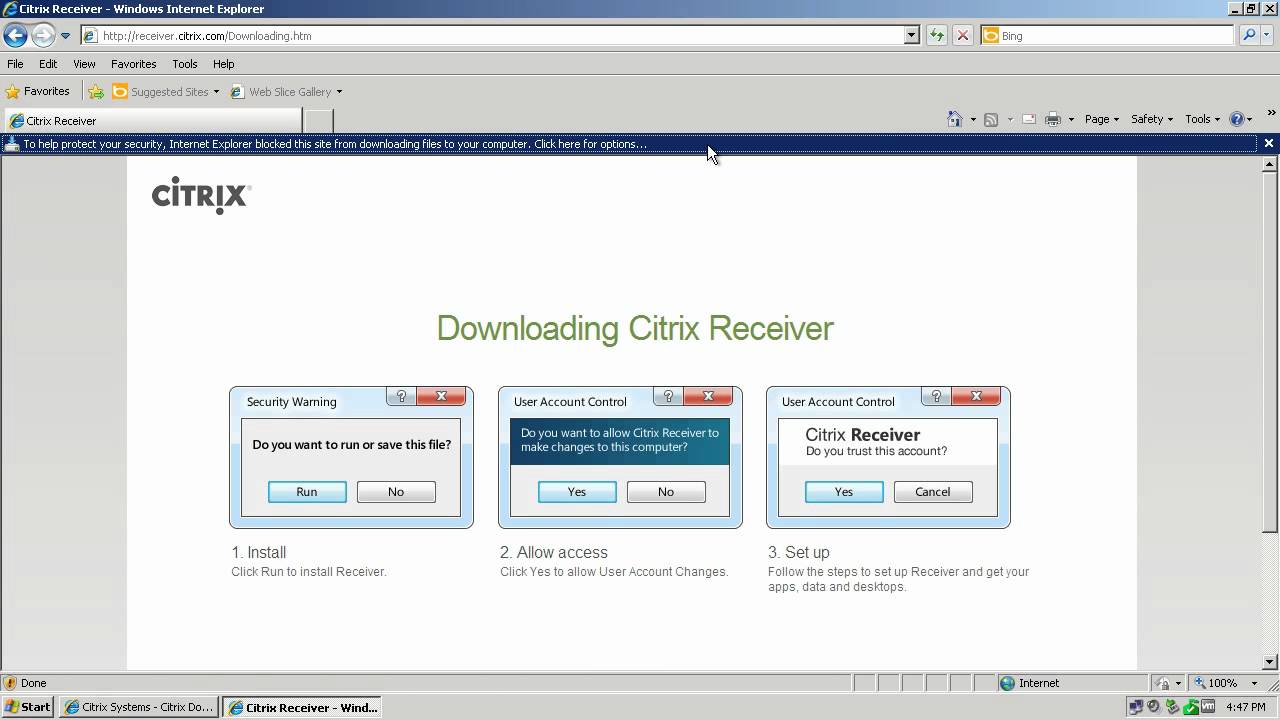Image resolution: width=1280 pixels, height=720 pixels.
Task: Go back with the Back arrow button
Action: click(x=15, y=36)
